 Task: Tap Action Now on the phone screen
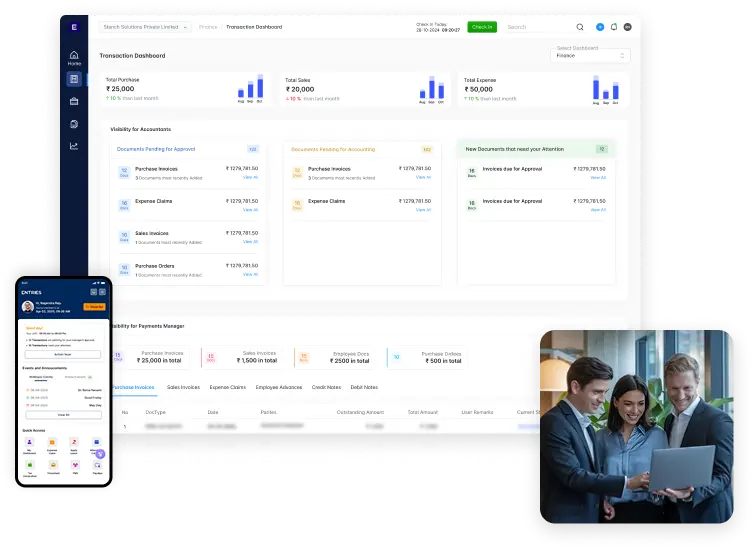tap(62, 353)
